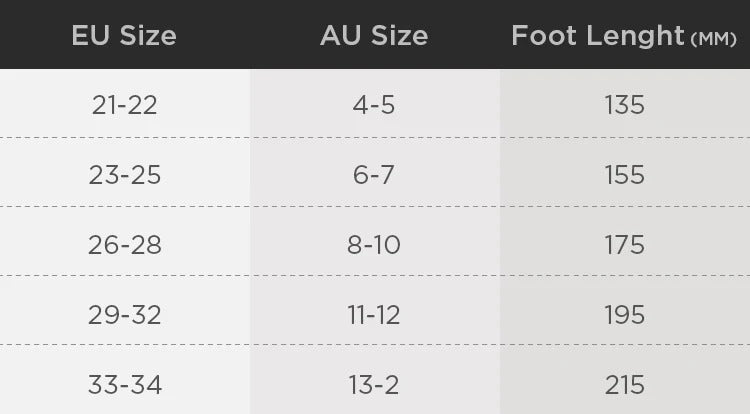
Task: Select the EU size 26-28 cell
Action: (x=124, y=245)
